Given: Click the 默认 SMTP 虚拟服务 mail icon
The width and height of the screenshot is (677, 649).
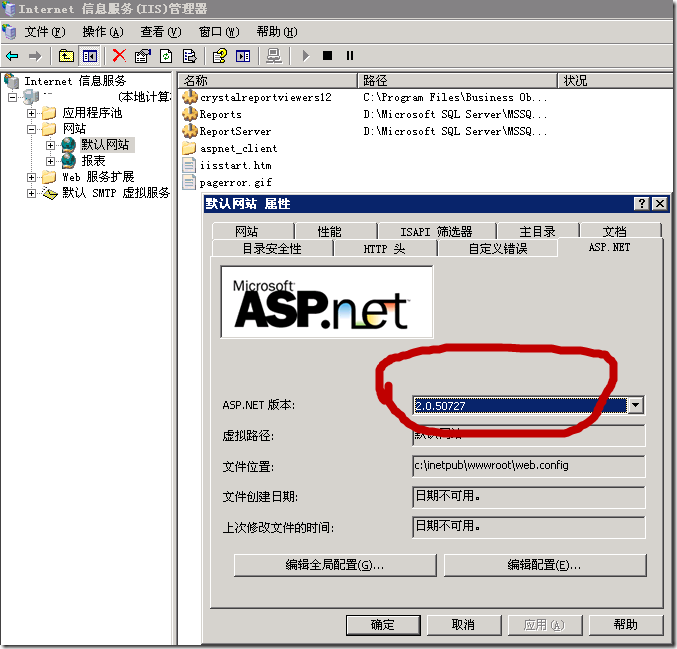Looking at the screenshot, I should pyautogui.click(x=50, y=193).
